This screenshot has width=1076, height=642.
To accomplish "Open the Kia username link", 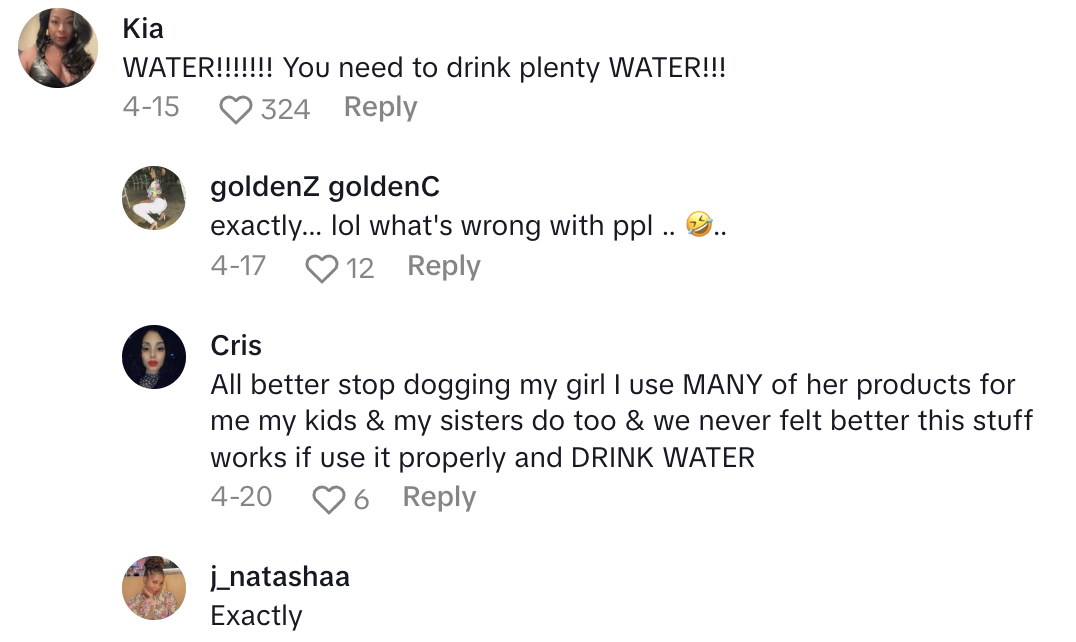I will [x=142, y=29].
